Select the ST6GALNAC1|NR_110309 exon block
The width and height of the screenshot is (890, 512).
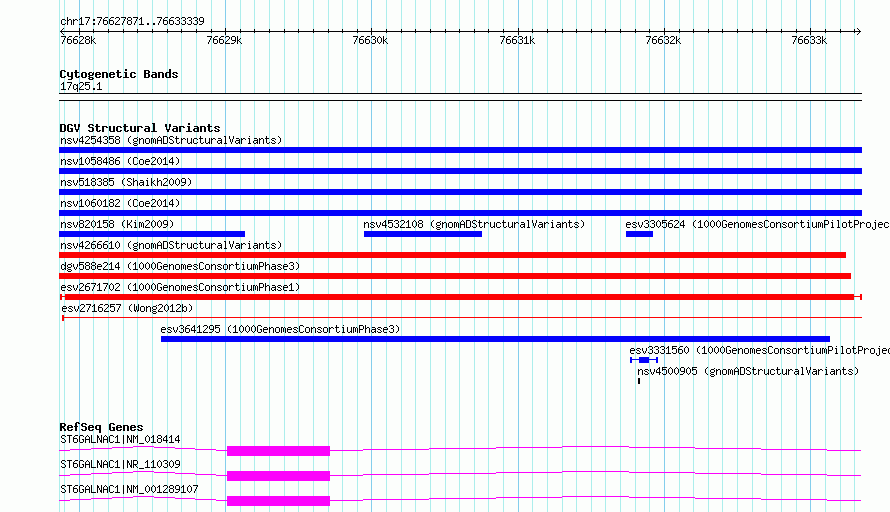click(278, 476)
